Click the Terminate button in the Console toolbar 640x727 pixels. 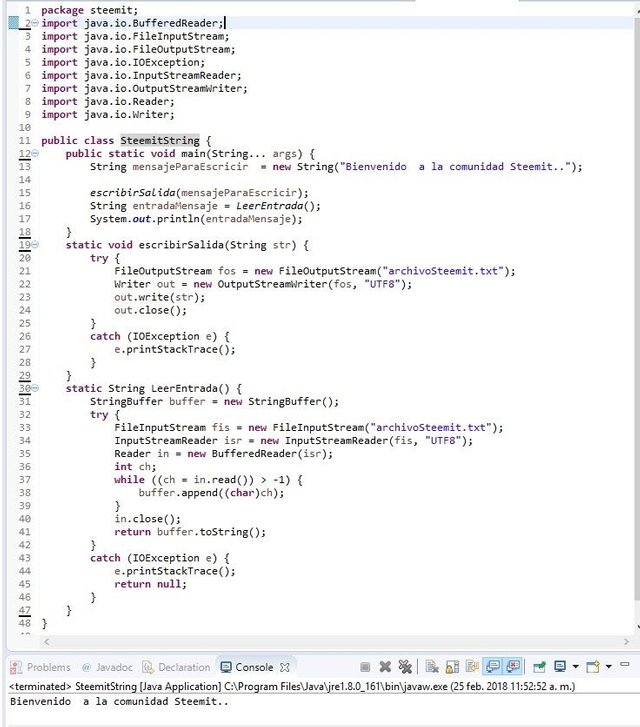coord(365,667)
